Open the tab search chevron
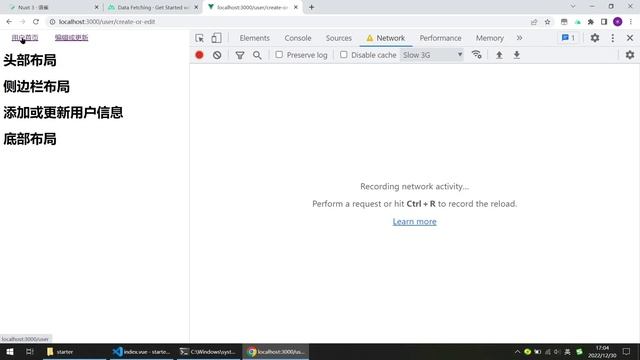 click(x=573, y=7)
